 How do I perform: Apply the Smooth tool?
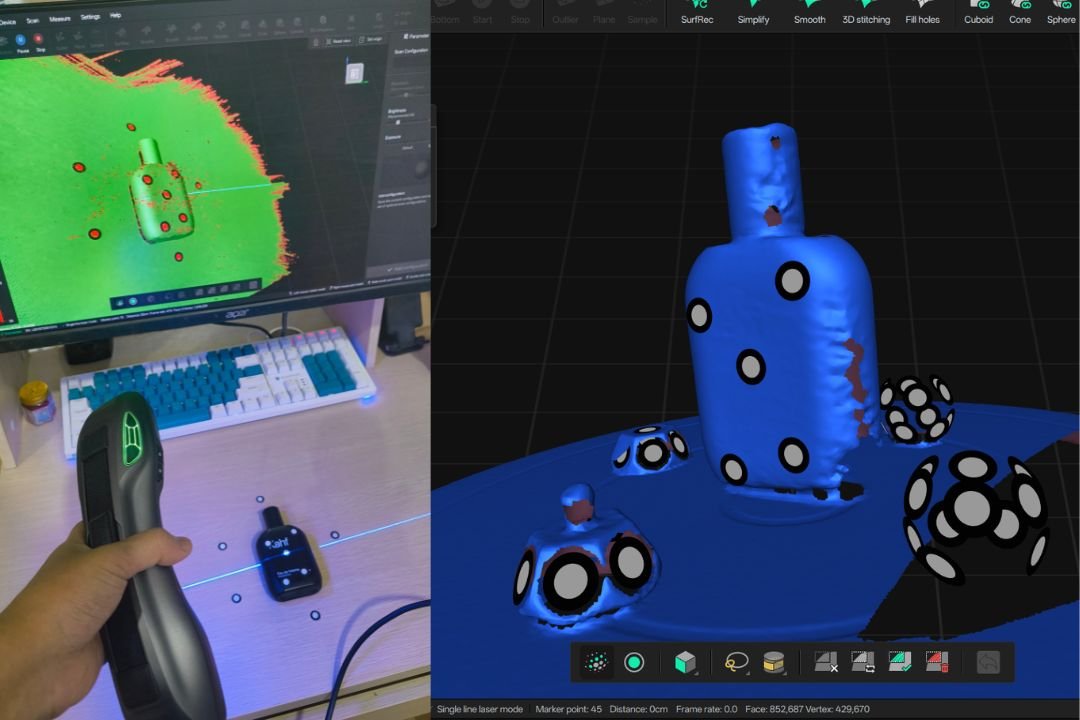809,13
